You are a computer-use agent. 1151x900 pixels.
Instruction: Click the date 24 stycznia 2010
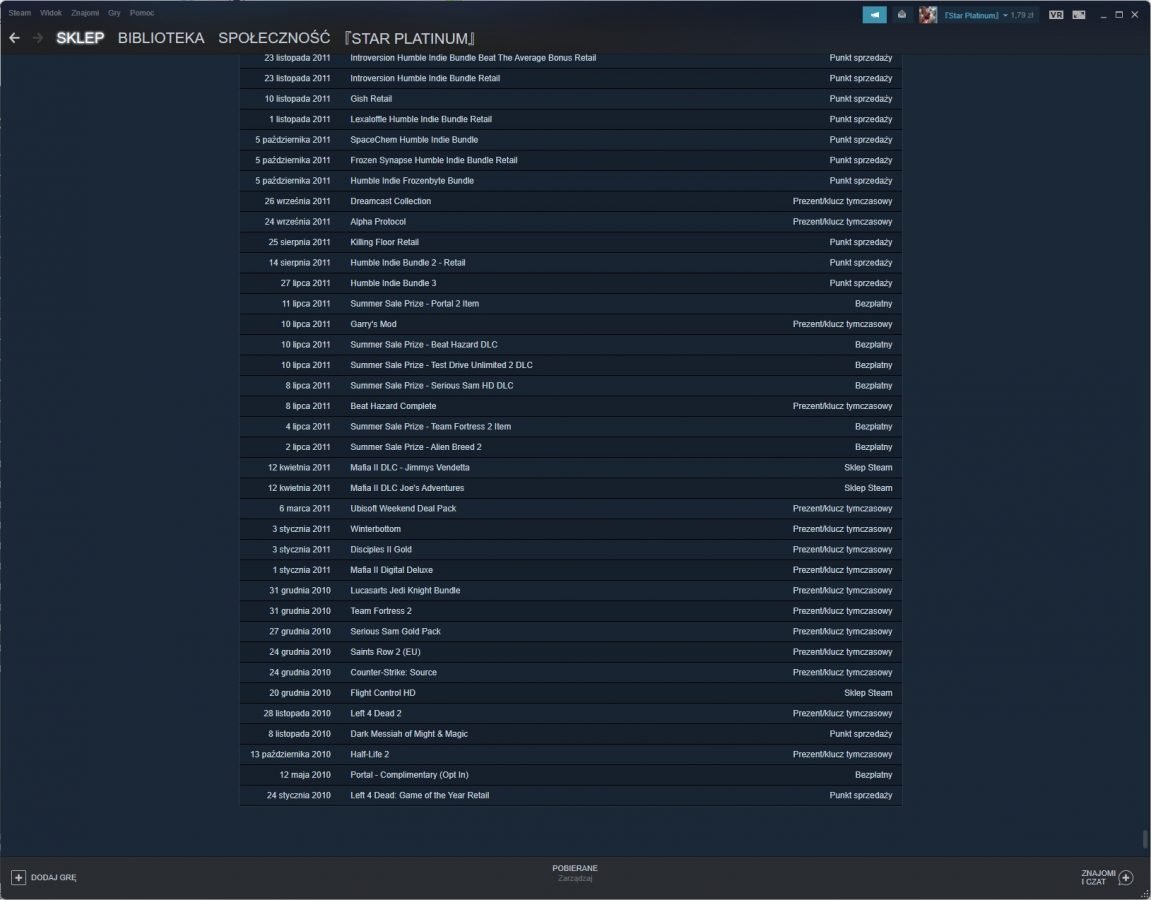pos(299,796)
